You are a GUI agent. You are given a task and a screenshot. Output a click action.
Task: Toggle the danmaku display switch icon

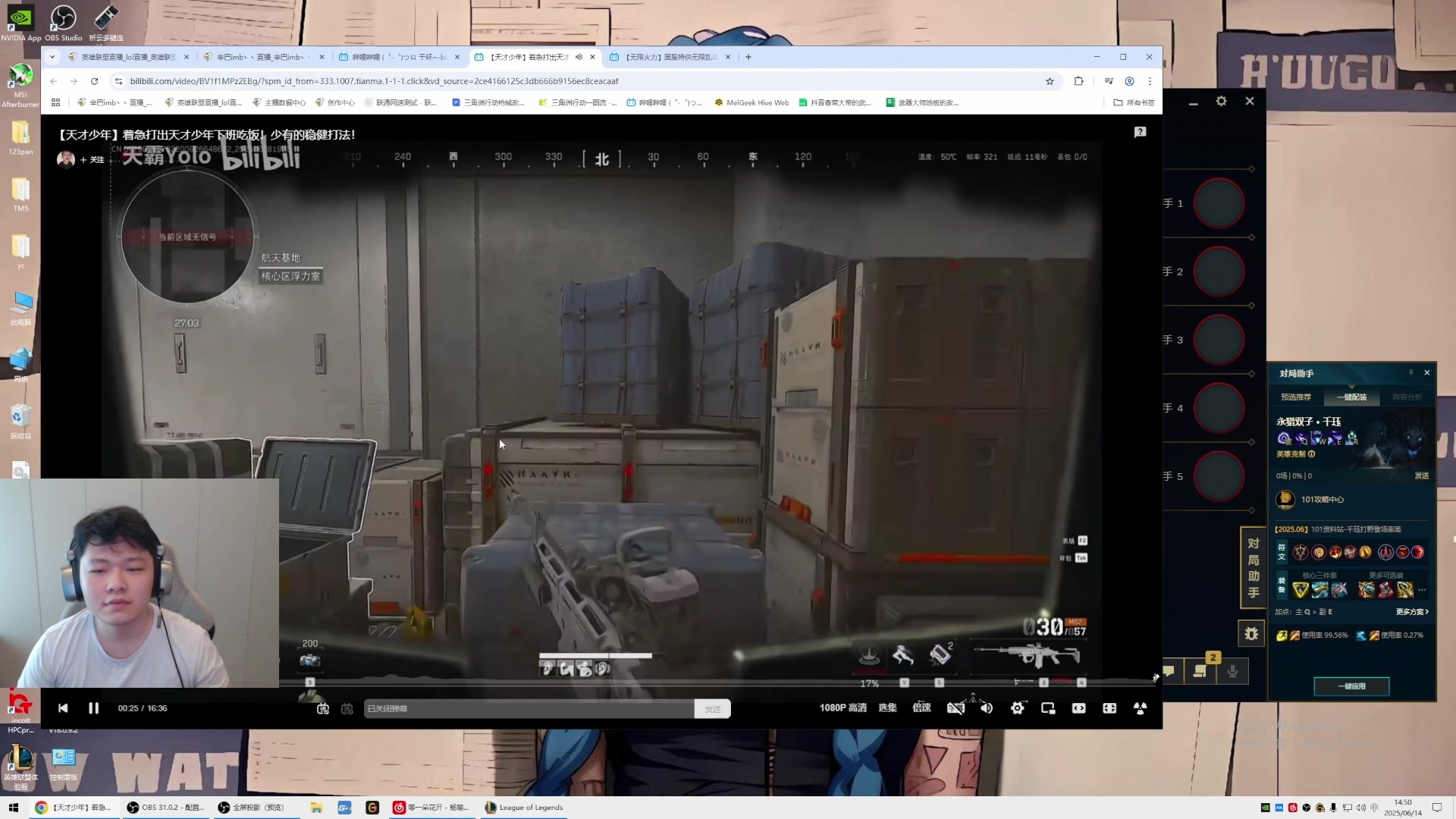[x=323, y=709]
